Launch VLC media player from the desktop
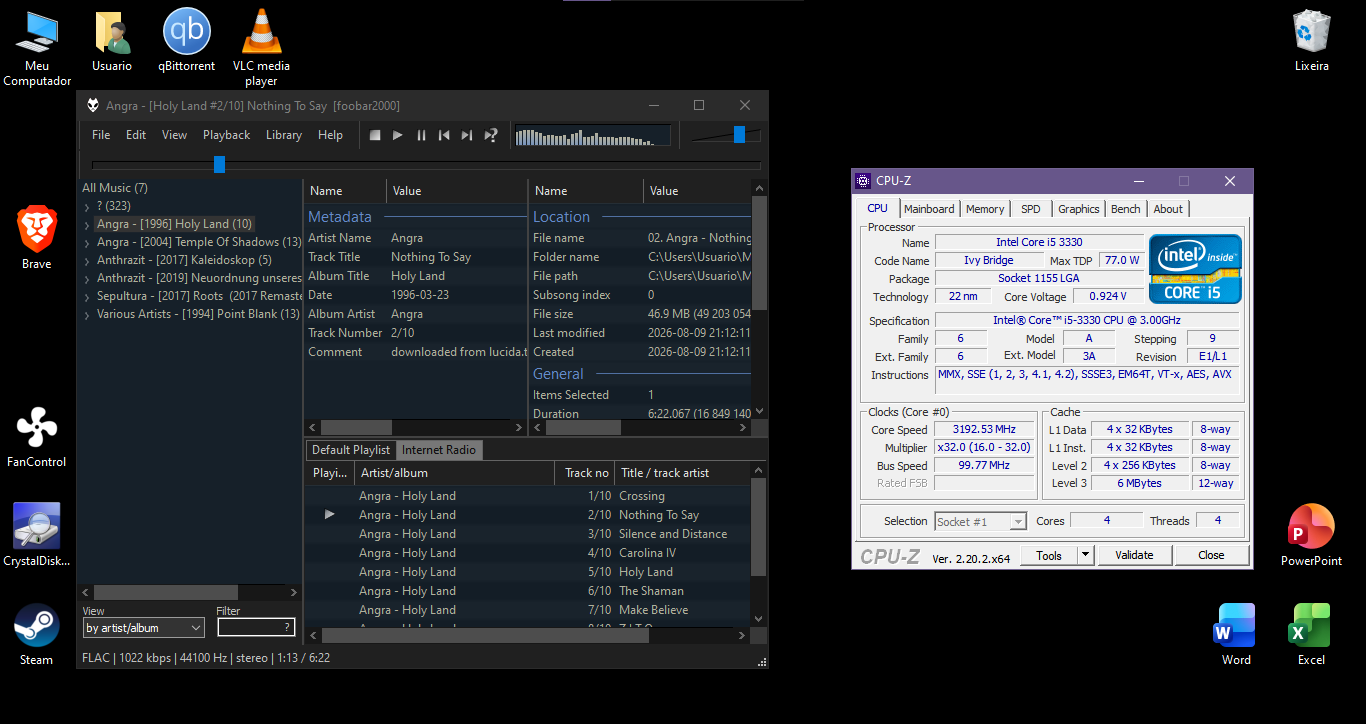 pyautogui.click(x=261, y=48)
